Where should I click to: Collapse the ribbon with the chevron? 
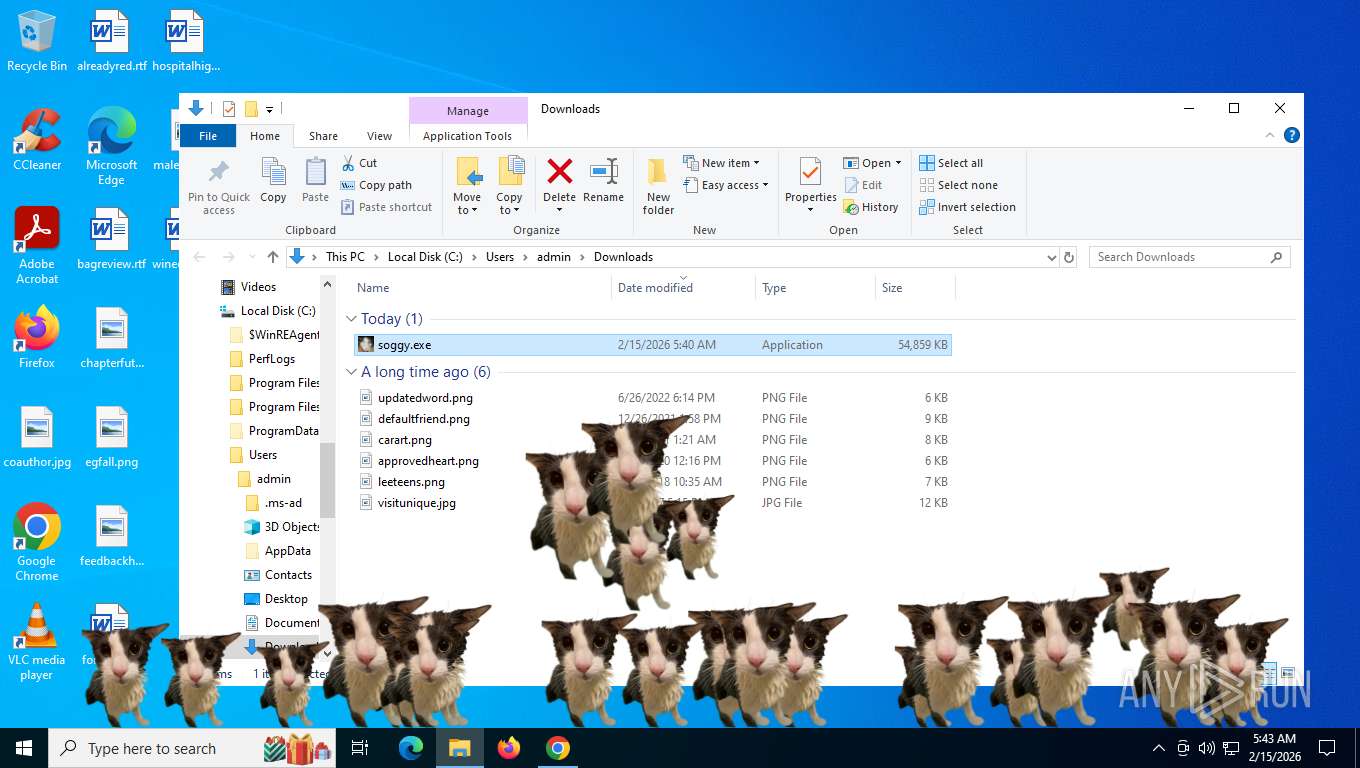tap(1271, 135)
